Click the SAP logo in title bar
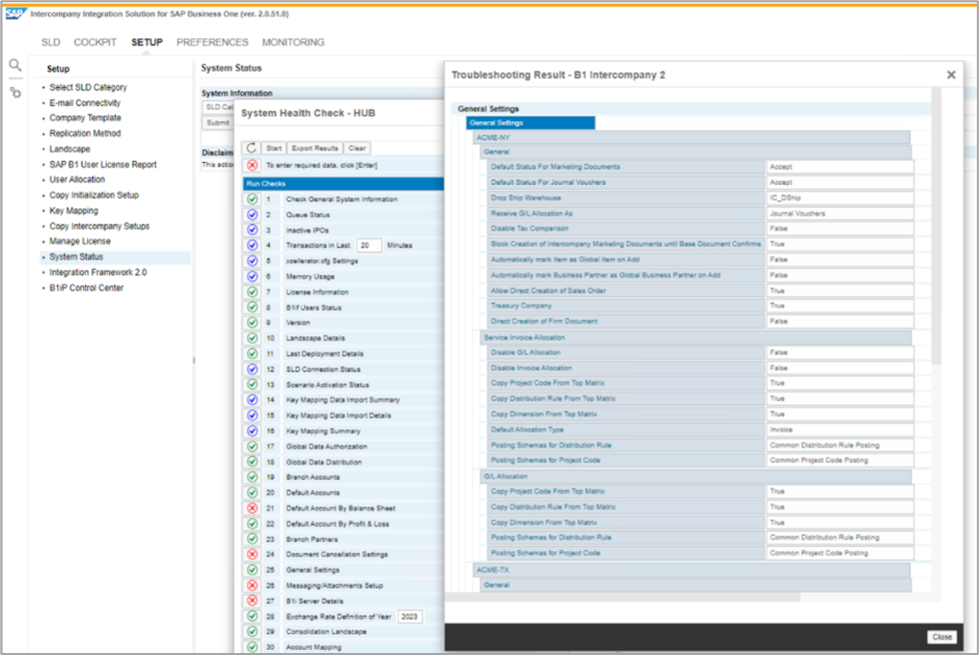Image resolution: width=979 pixels, height=655 pixels. click(x=15, y=14)
